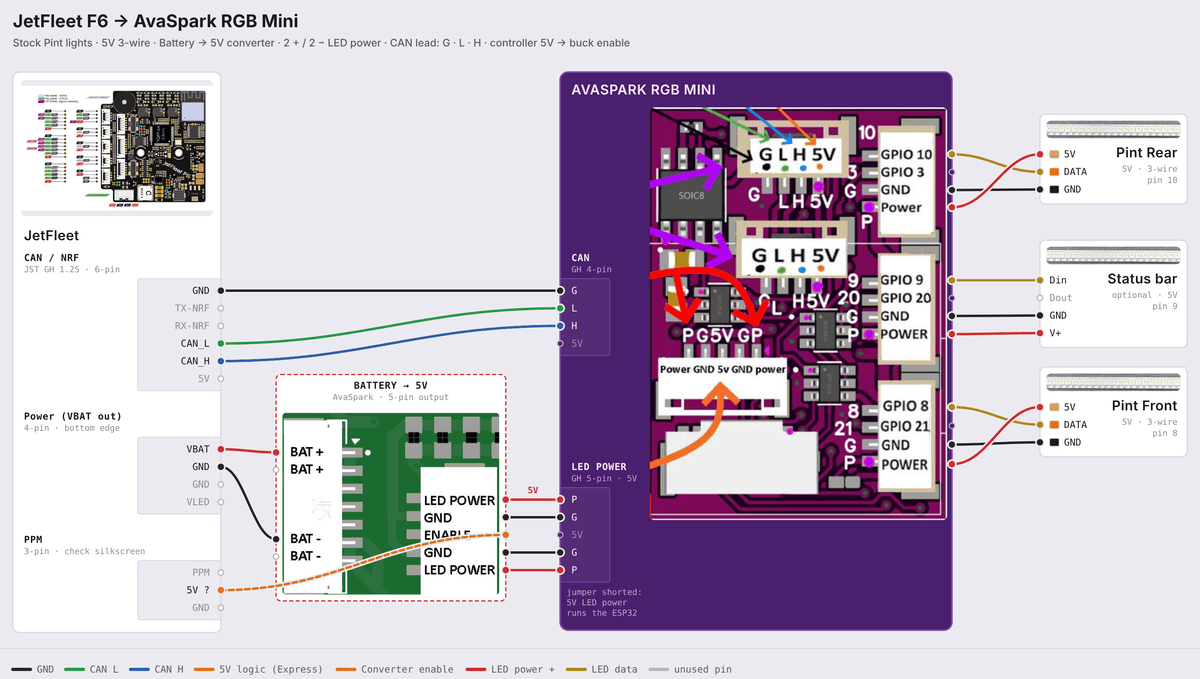Click the Pint Rear card title

tap(1146, 153)
